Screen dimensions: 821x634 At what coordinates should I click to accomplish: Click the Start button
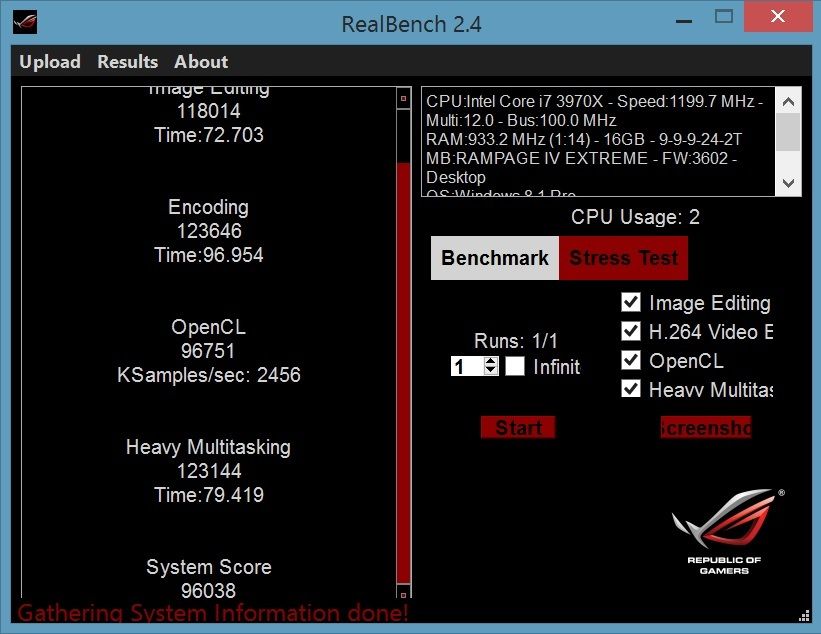[x=518, y=427]
